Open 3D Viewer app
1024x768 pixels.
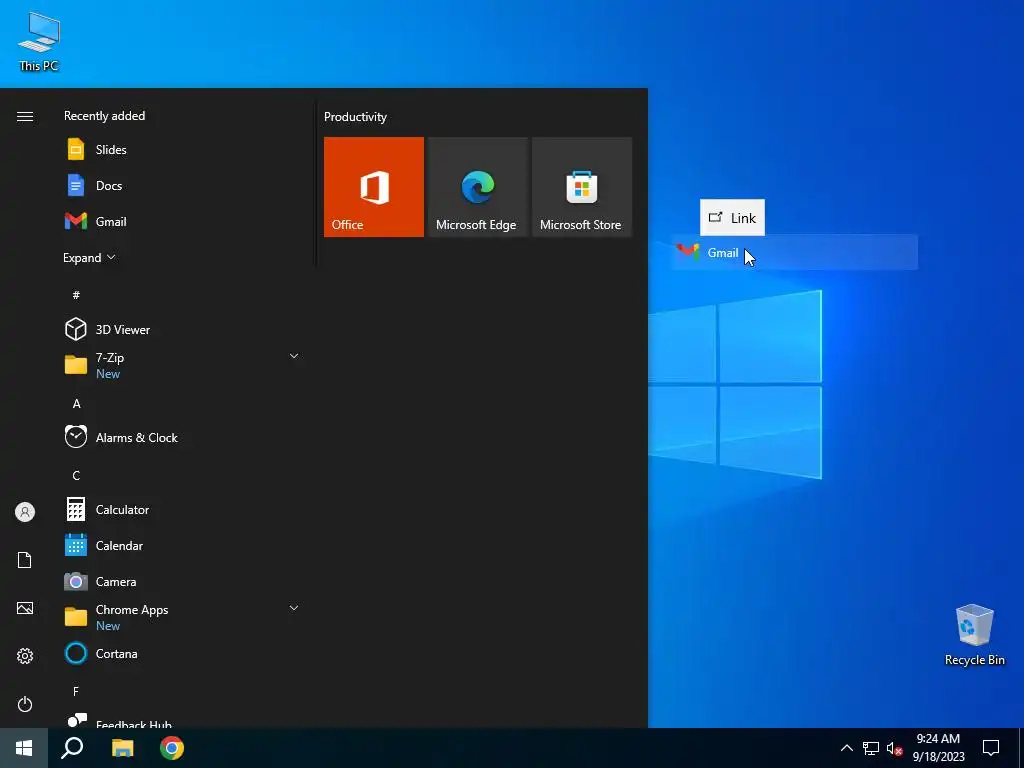tap(183, 329)
